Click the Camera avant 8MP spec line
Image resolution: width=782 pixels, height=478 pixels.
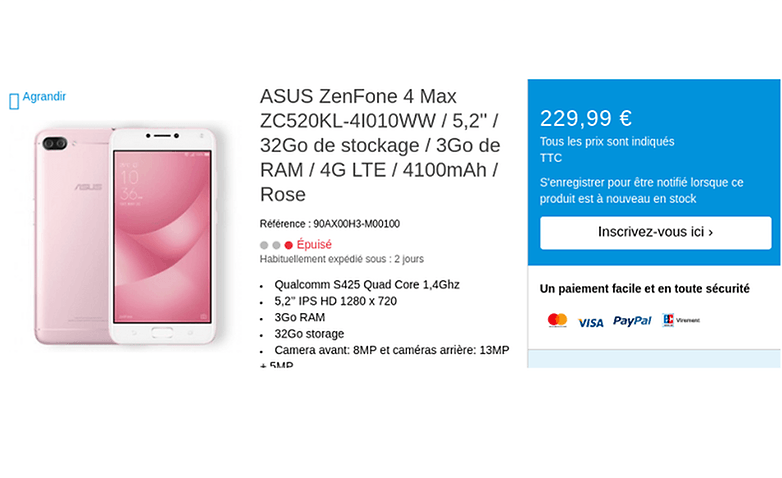click(391, 350)
